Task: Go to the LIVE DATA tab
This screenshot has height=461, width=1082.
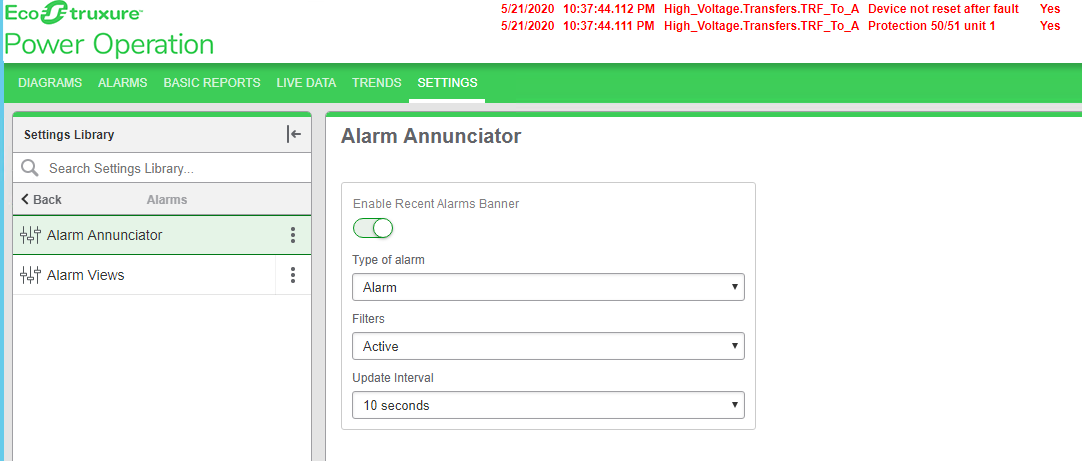Action: click(306, 83)
